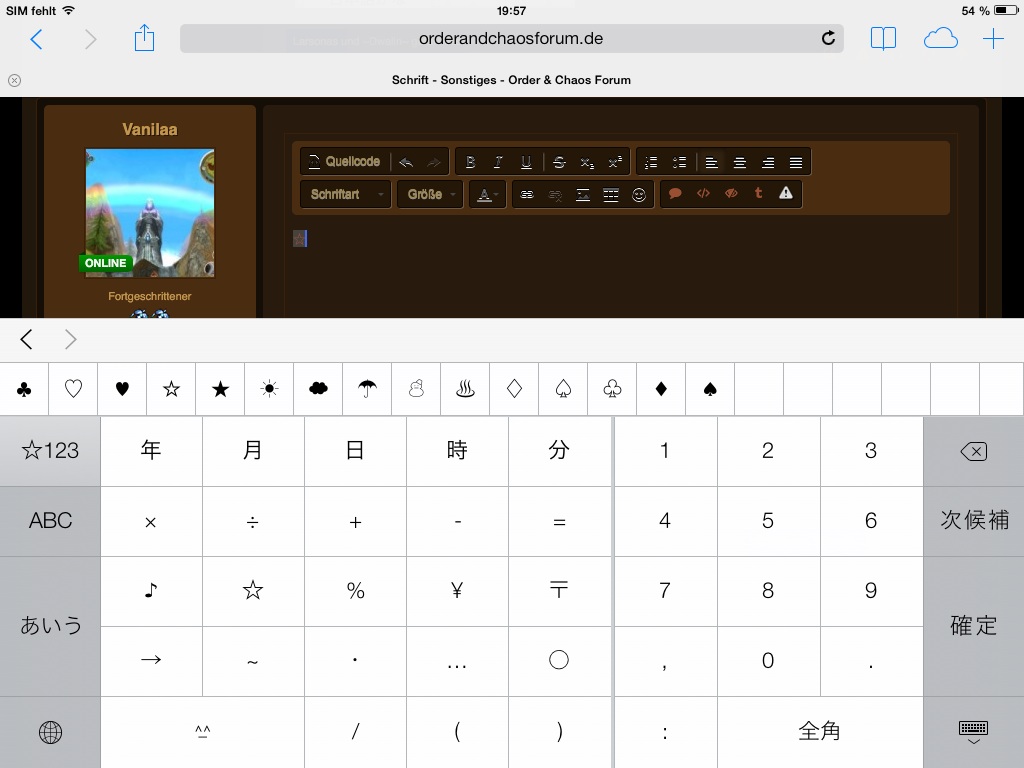
Task: Expand the Größe size dropdown
Action: click(430, 194)
